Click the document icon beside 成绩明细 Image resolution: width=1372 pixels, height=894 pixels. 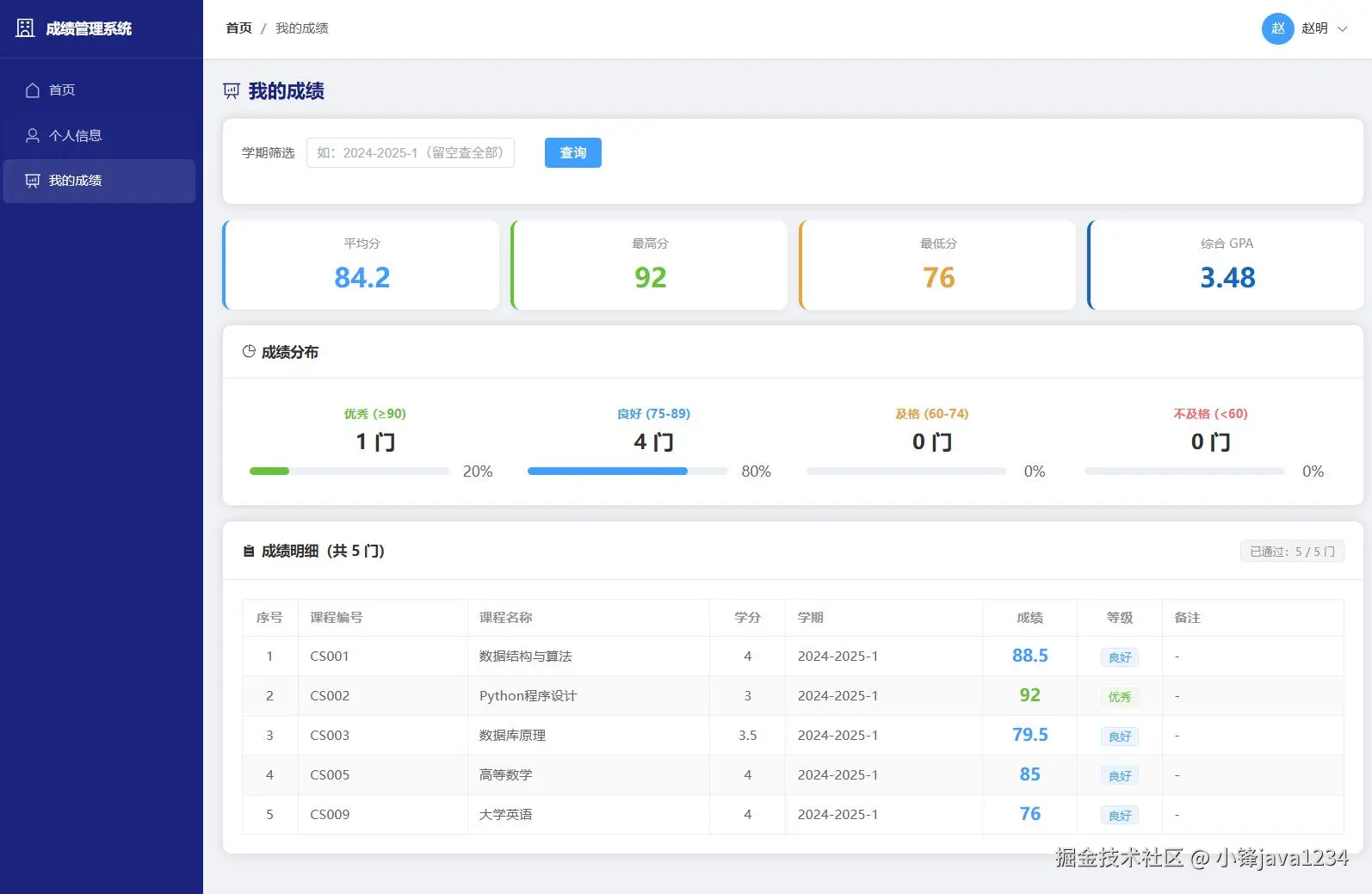(x=249, y=552)
